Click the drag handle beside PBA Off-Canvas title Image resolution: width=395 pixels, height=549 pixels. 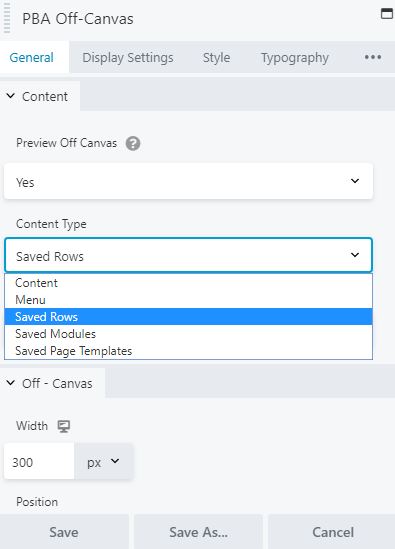pyautogui.click(x=7, y=18)
